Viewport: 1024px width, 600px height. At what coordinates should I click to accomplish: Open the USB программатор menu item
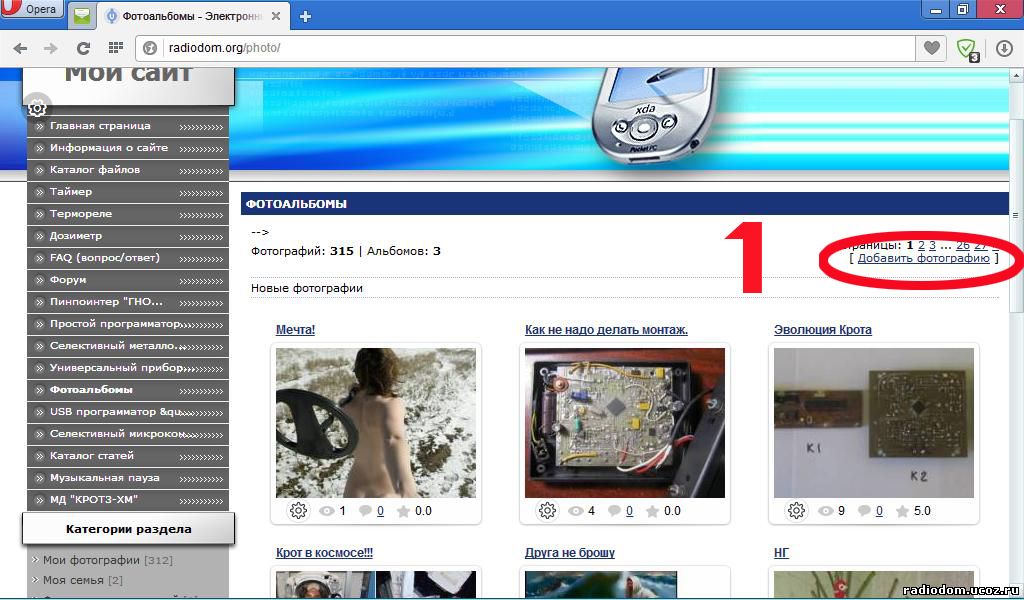(x=128, y=412)
